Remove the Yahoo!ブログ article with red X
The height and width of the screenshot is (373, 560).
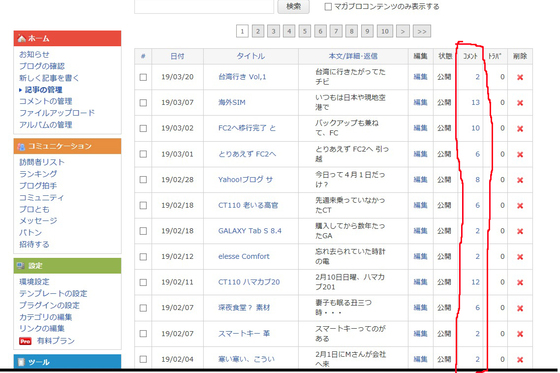click(x=520, y=180)
